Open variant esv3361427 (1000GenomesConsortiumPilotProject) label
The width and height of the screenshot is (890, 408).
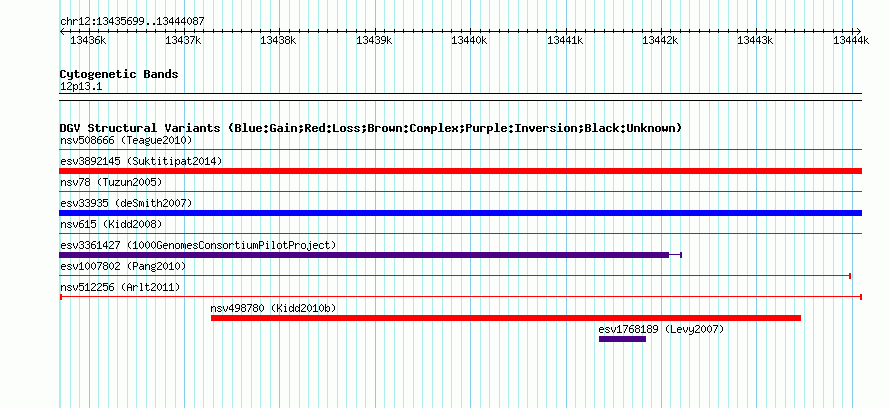[198, 245]
